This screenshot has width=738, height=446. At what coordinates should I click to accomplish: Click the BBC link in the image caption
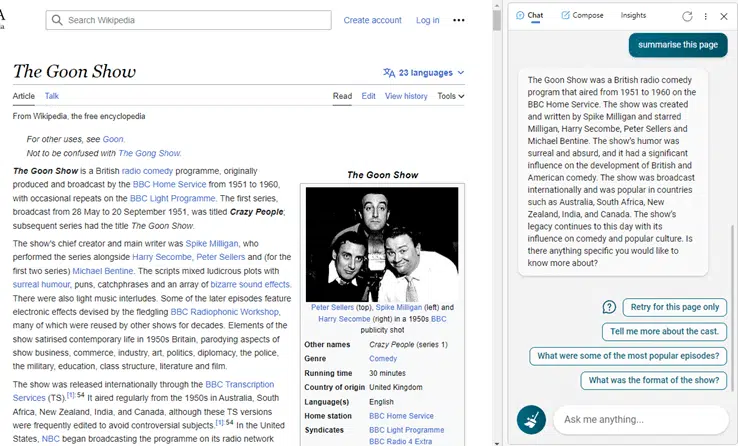pyautogui.click(x=439, y=319)
